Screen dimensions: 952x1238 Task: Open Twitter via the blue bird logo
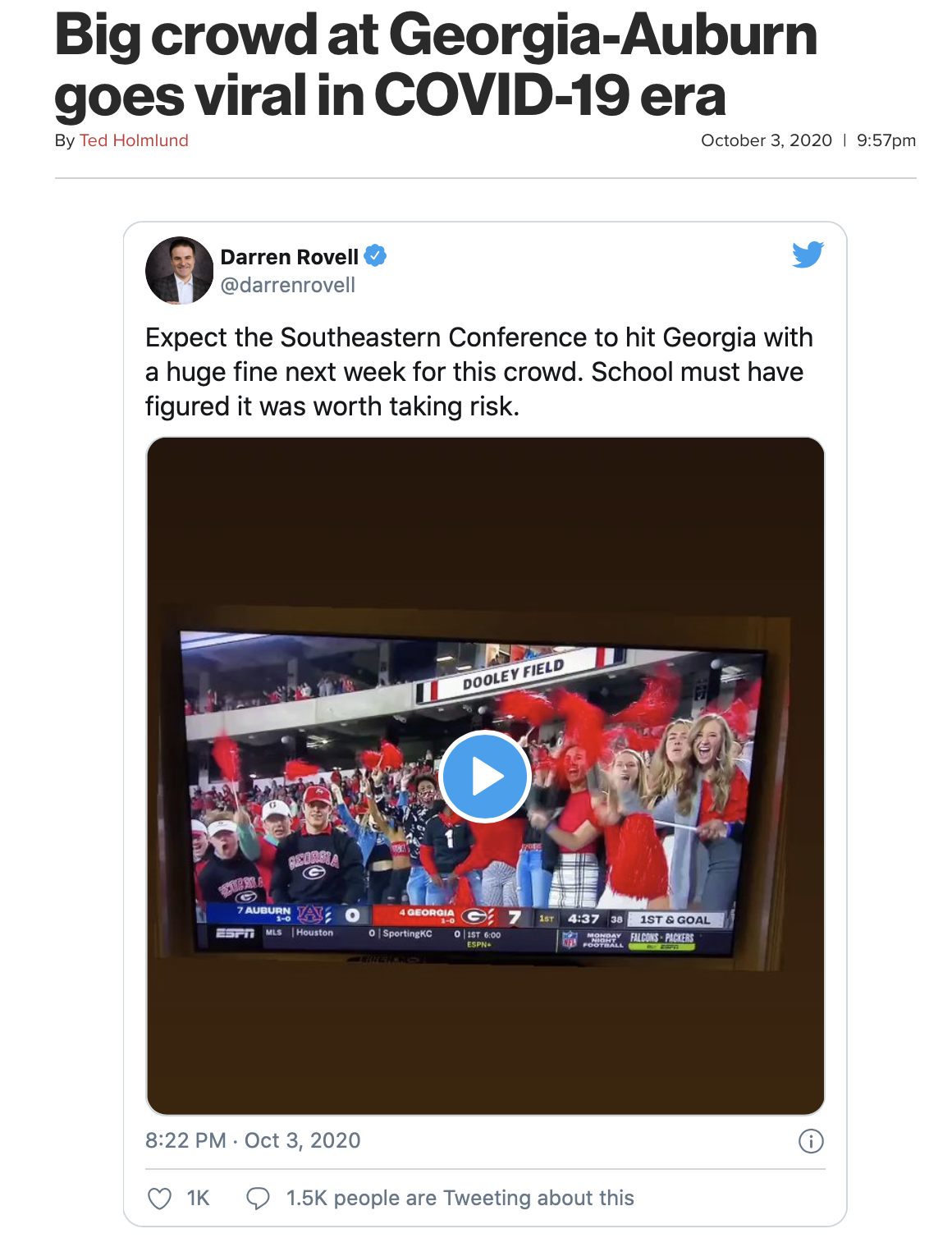pos(808,254)
